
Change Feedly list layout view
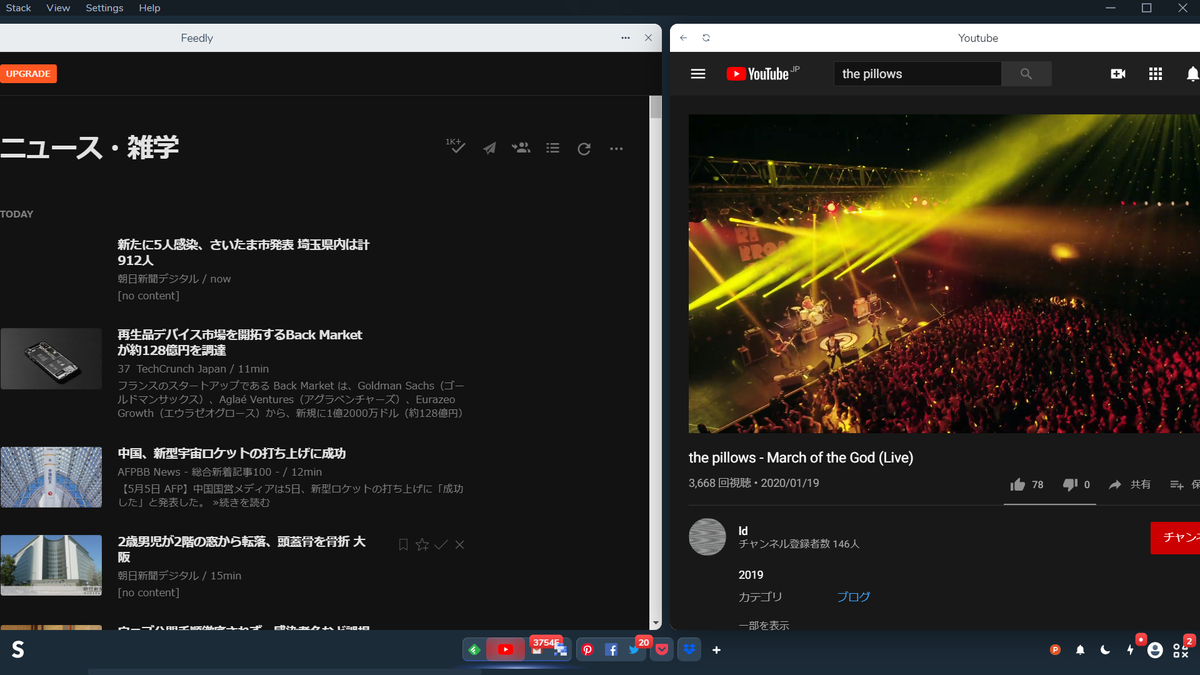click(553, 148)
